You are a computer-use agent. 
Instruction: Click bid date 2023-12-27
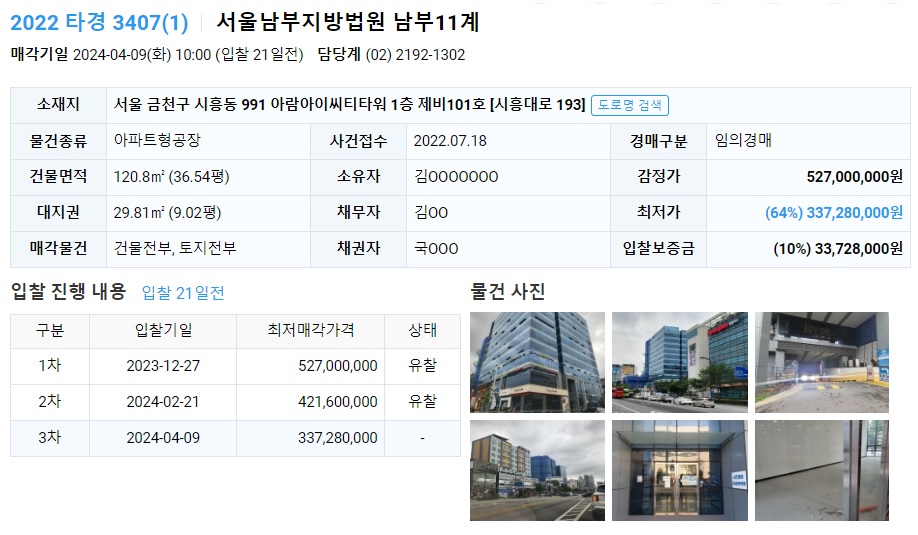point(163,366)
